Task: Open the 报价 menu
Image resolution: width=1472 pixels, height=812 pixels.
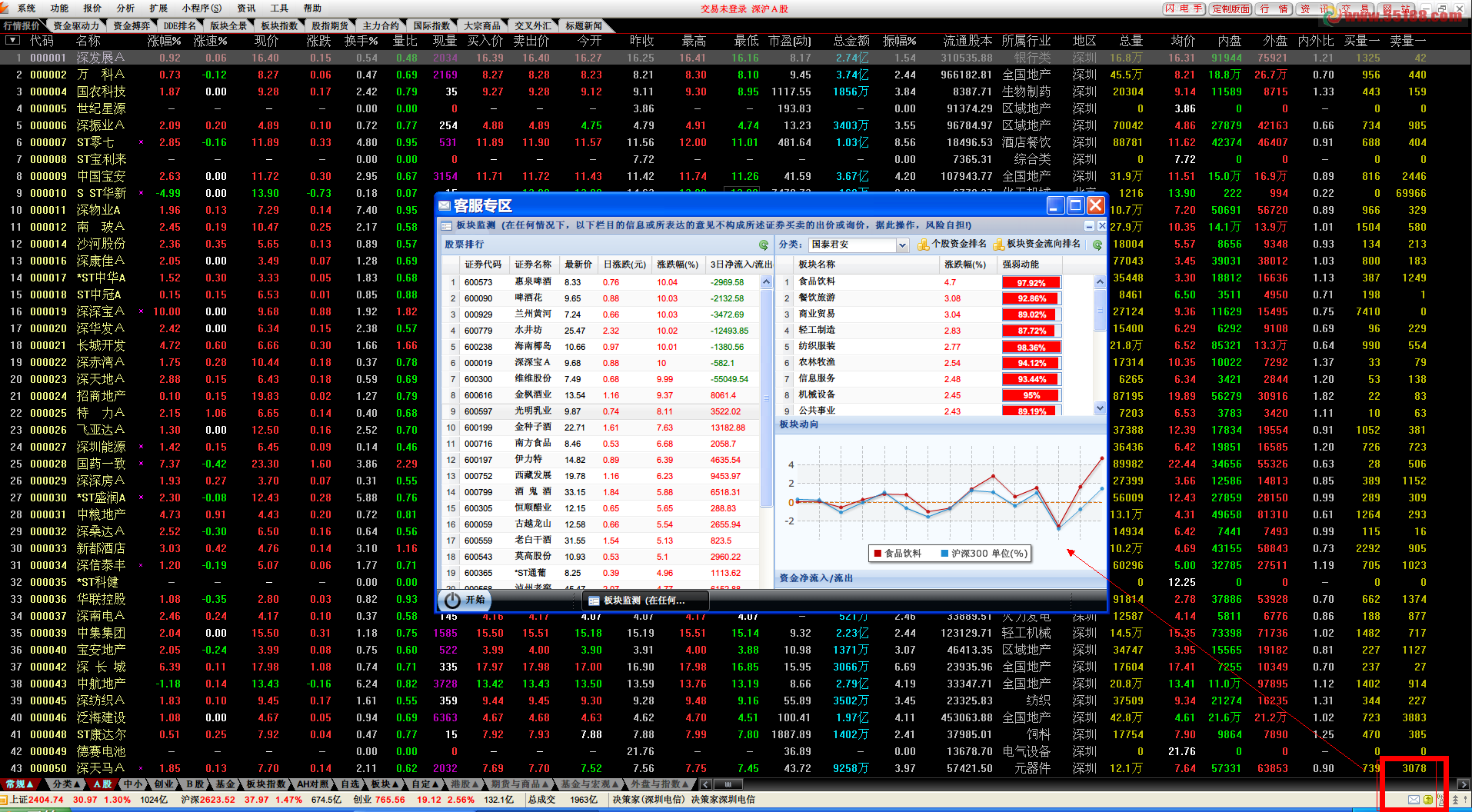Action: tap(92, 8)
